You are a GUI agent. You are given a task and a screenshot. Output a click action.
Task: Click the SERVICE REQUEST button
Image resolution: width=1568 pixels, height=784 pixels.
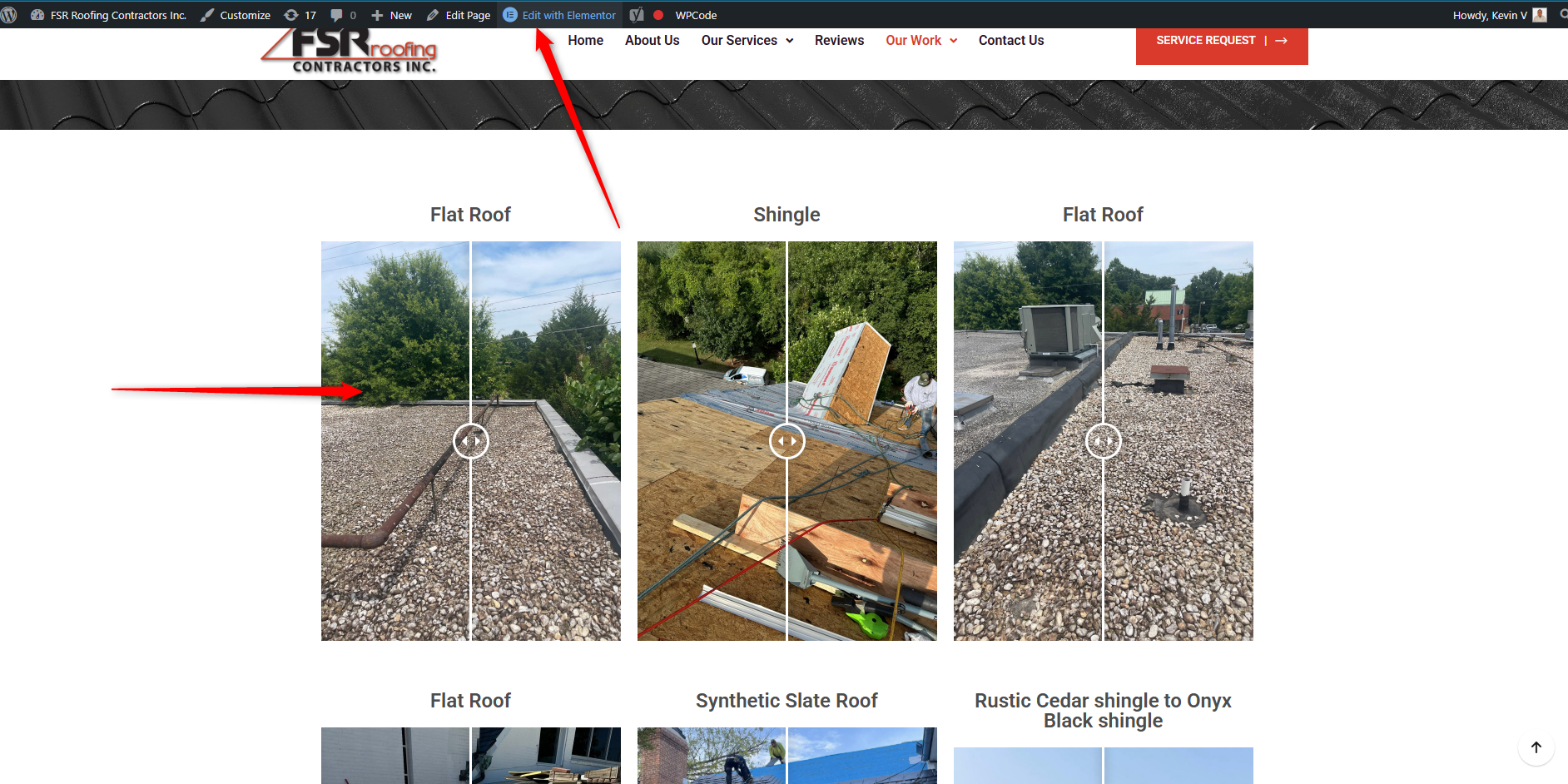click(x=1221, y=41)
